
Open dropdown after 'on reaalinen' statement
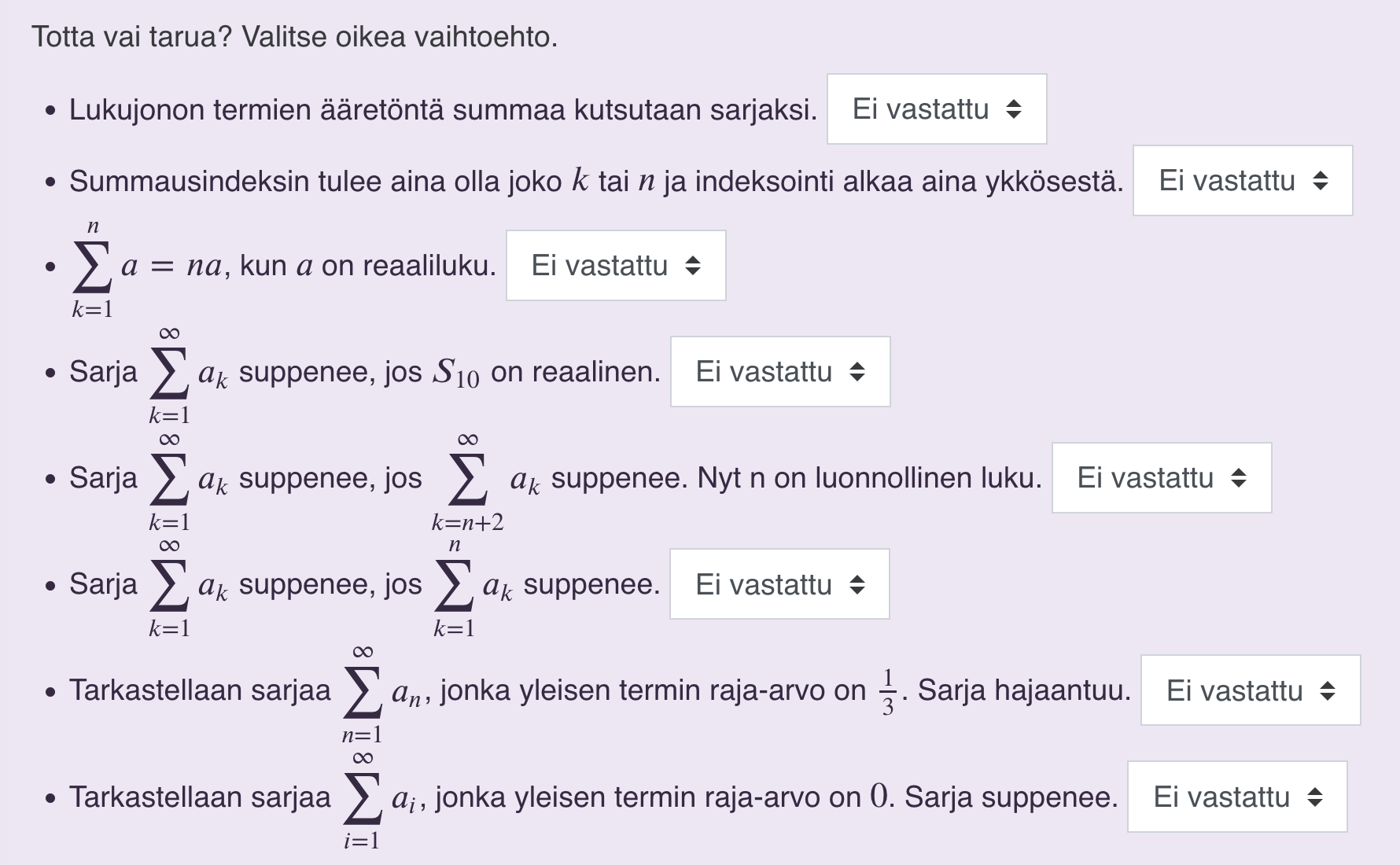click(779, 372)
